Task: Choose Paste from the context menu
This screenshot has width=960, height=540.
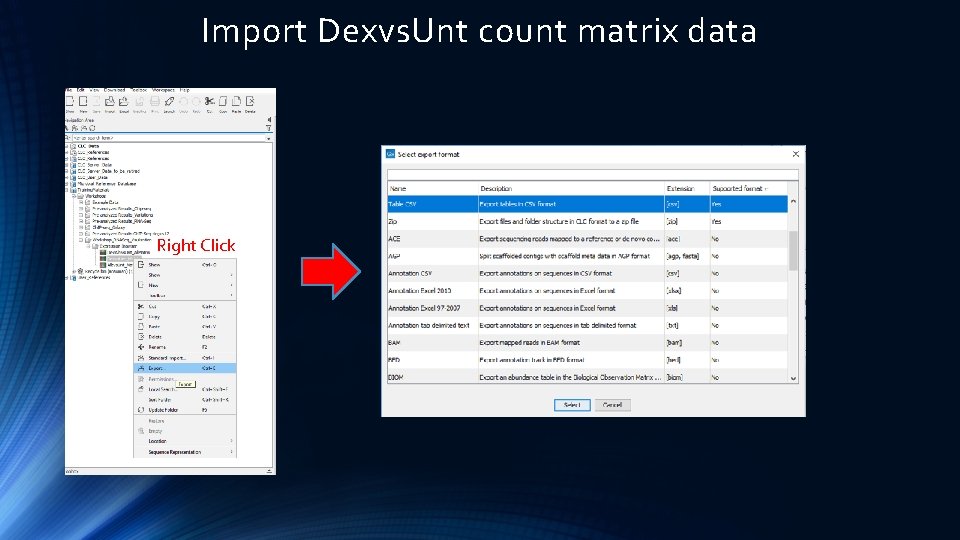Action: (x=185, y=326)
